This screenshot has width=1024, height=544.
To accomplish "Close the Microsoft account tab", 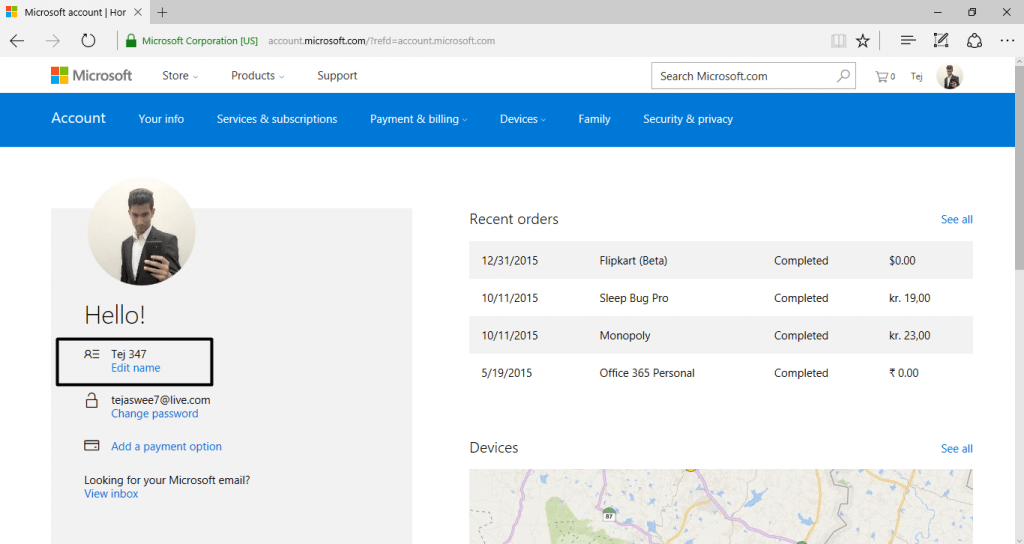I will point(138,12).
